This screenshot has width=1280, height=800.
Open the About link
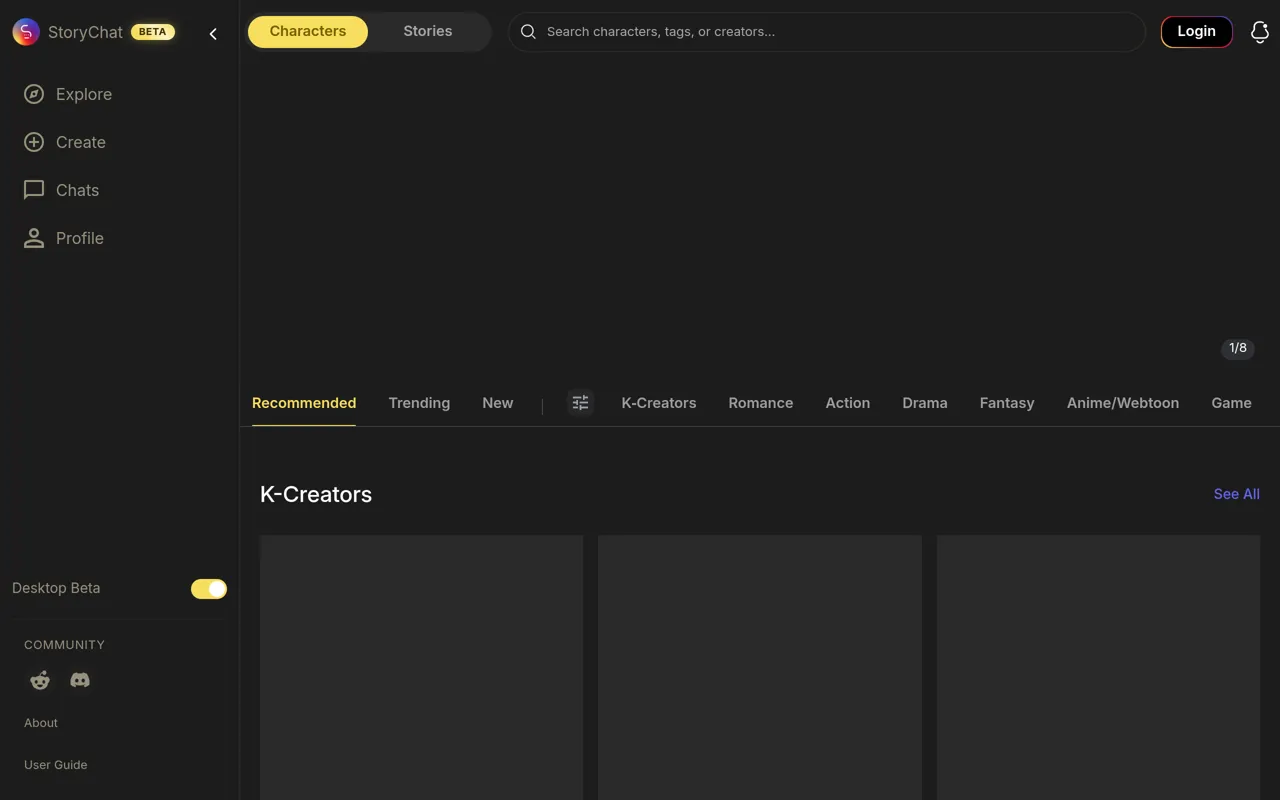41,723
